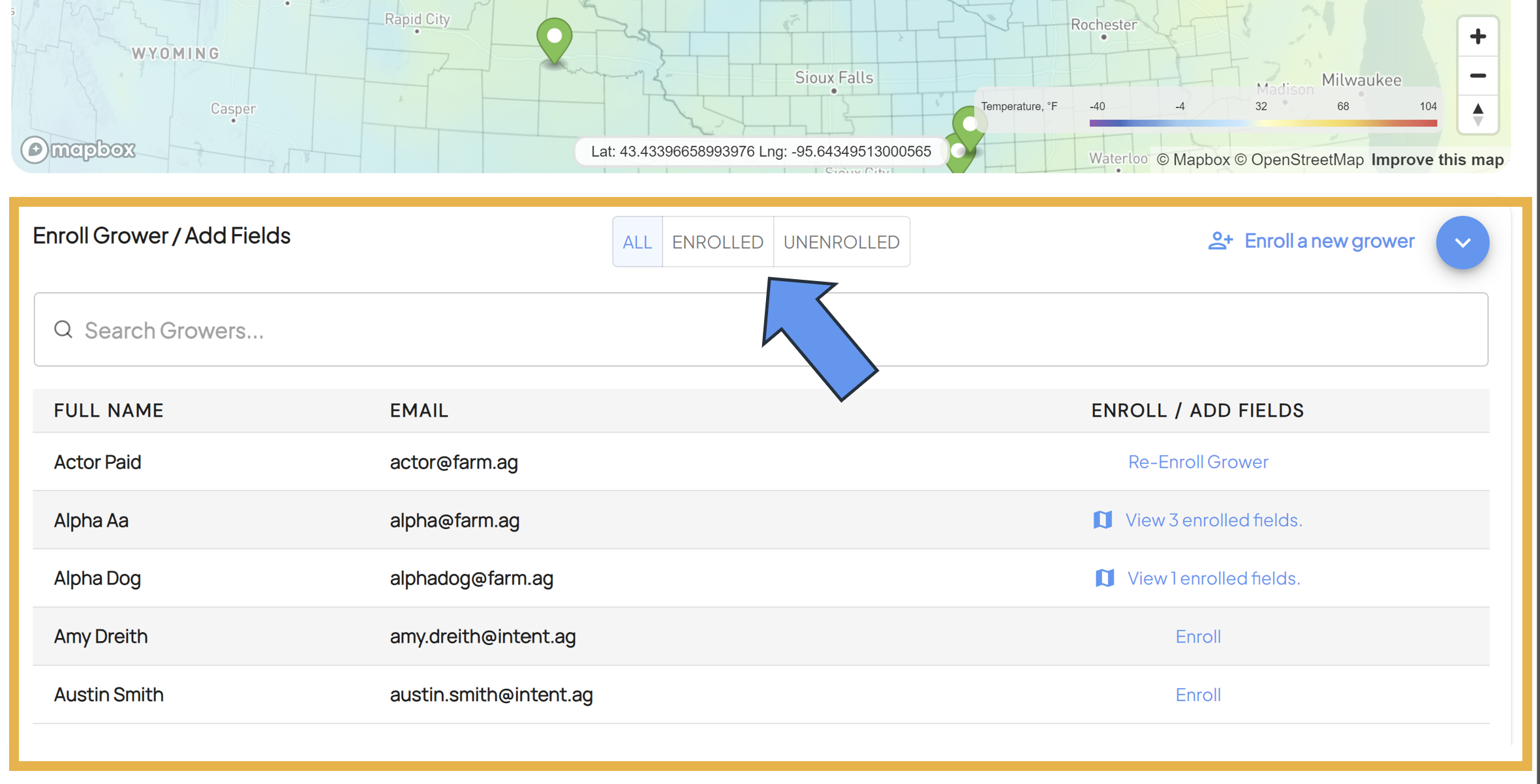The image size is (1540, 784).
Task: Show only UNENROLLED growers
Action: pyautogui.click(x=841, y=242)
